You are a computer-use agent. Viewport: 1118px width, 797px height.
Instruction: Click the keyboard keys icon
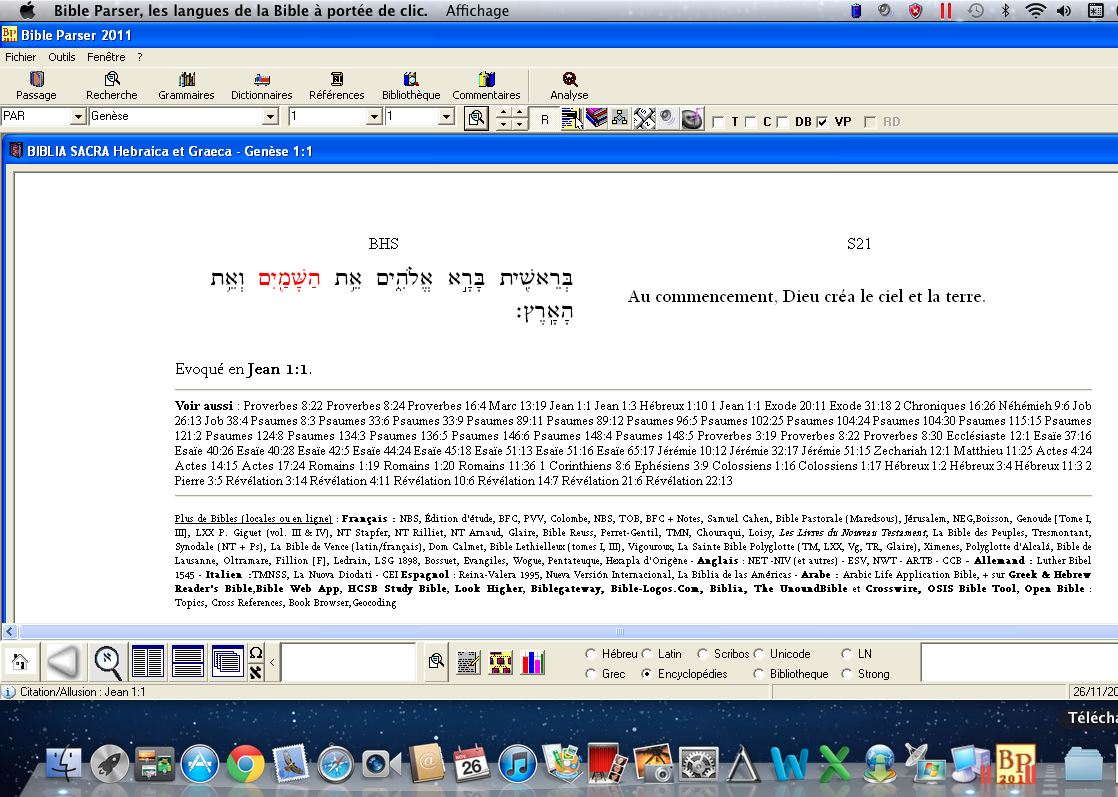point(644,118)
